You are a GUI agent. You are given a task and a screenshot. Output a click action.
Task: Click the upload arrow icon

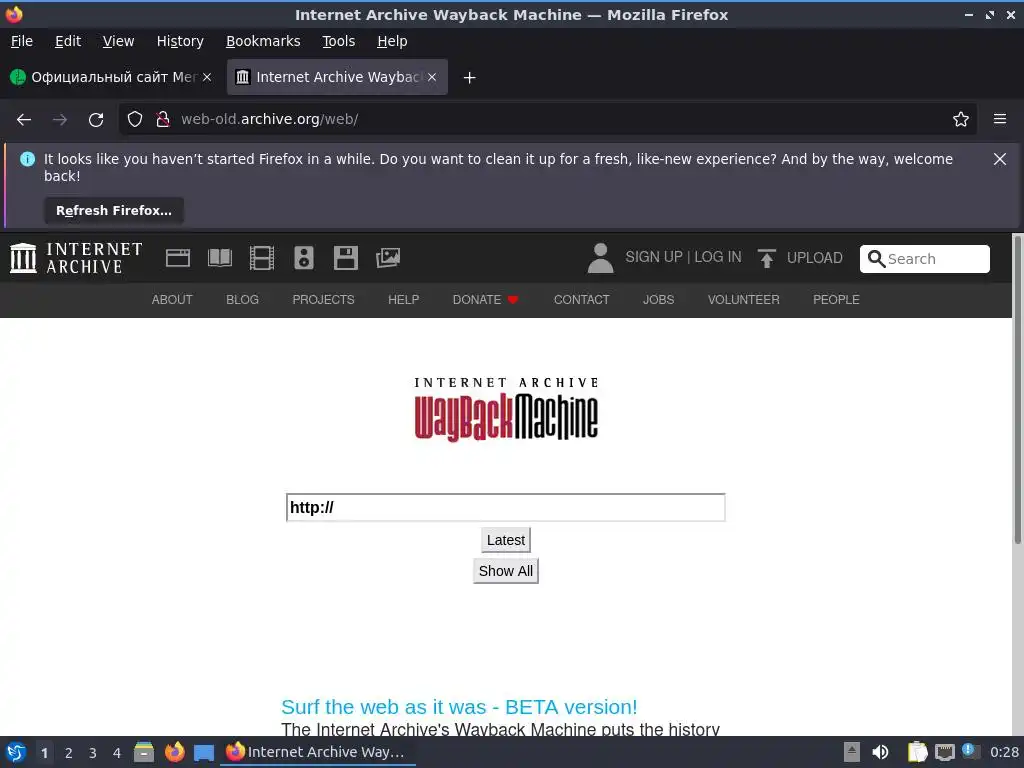(x=767, y=258)
